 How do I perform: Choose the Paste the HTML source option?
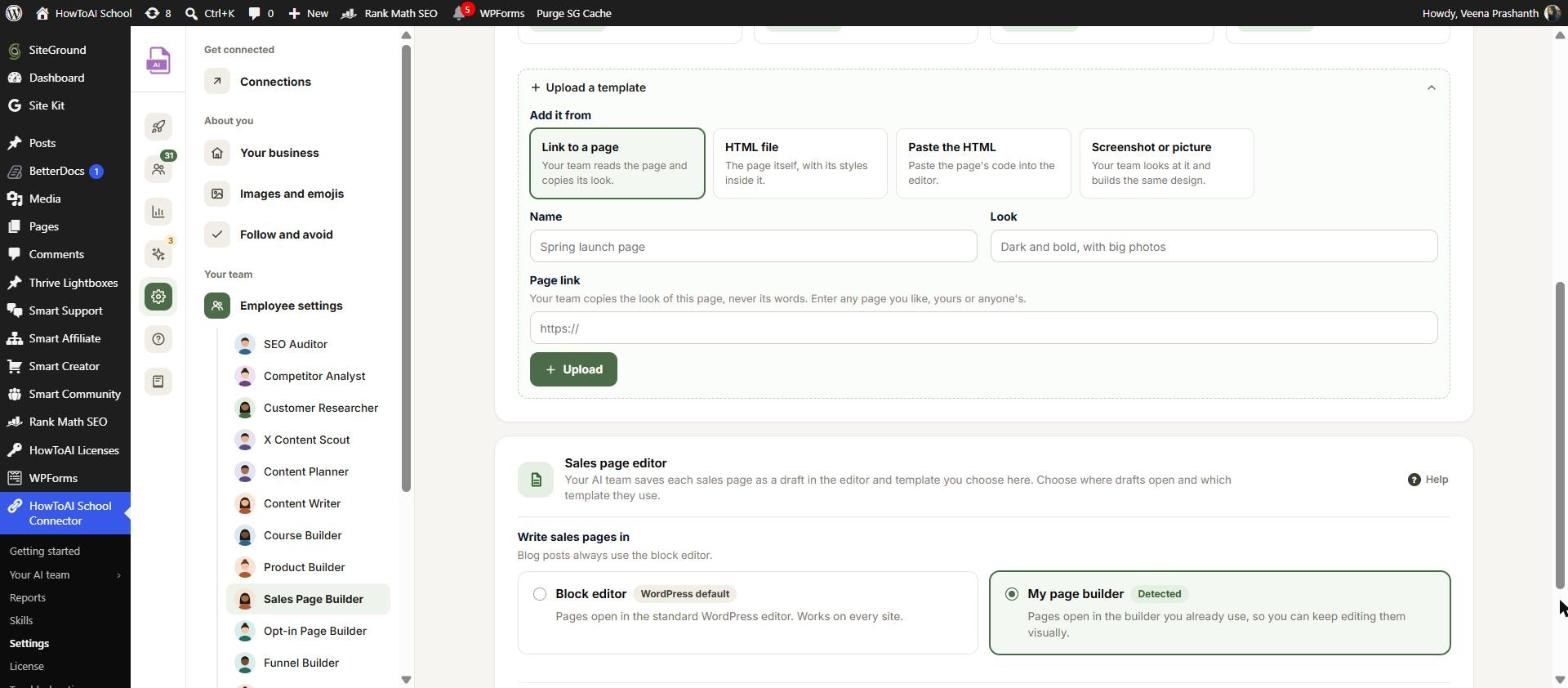[x=983, y=163]
